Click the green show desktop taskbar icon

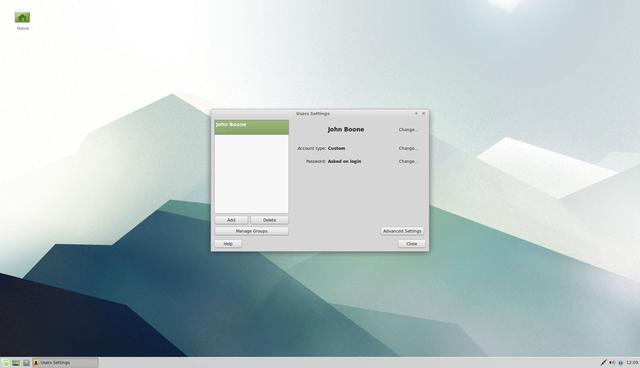pyautogui.click(x=16, y=363)
